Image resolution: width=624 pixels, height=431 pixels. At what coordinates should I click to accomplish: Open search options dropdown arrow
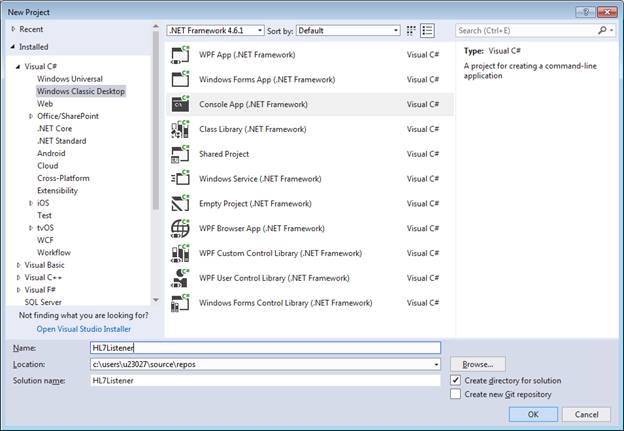[612, 30]
